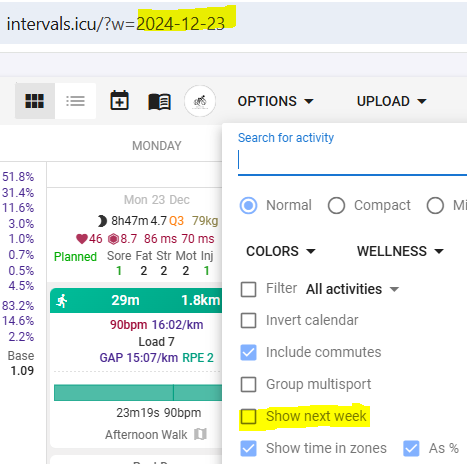Enable the Show next week checkbox
The image size is (467, 464).
tap(249, 416)
